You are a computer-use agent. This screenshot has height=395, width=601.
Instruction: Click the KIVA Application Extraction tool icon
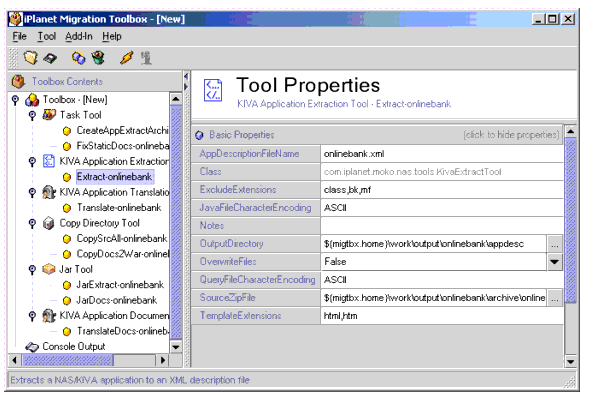tap(49, 161)
